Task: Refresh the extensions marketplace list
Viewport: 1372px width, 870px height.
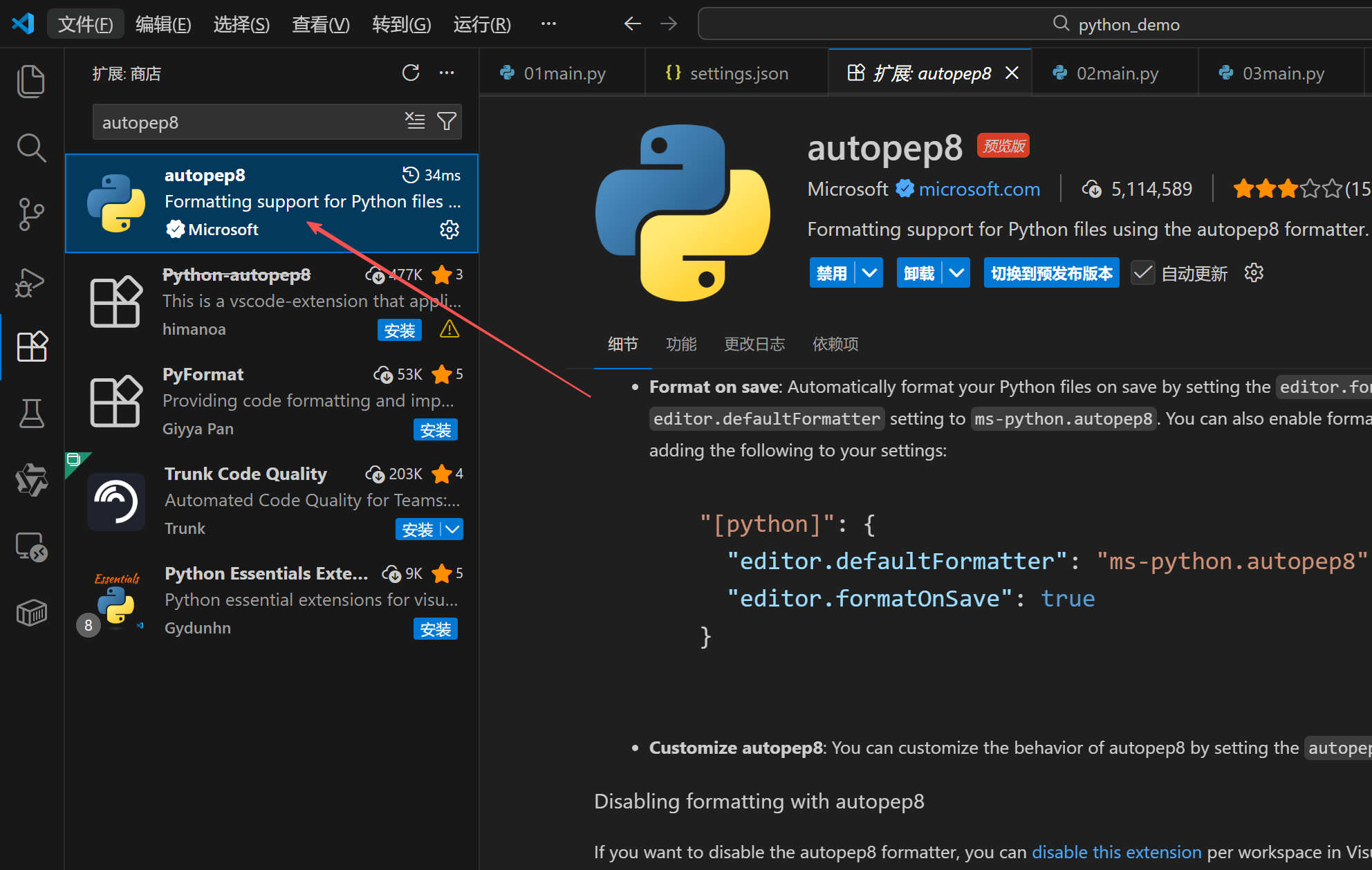Action: (411, 73)
